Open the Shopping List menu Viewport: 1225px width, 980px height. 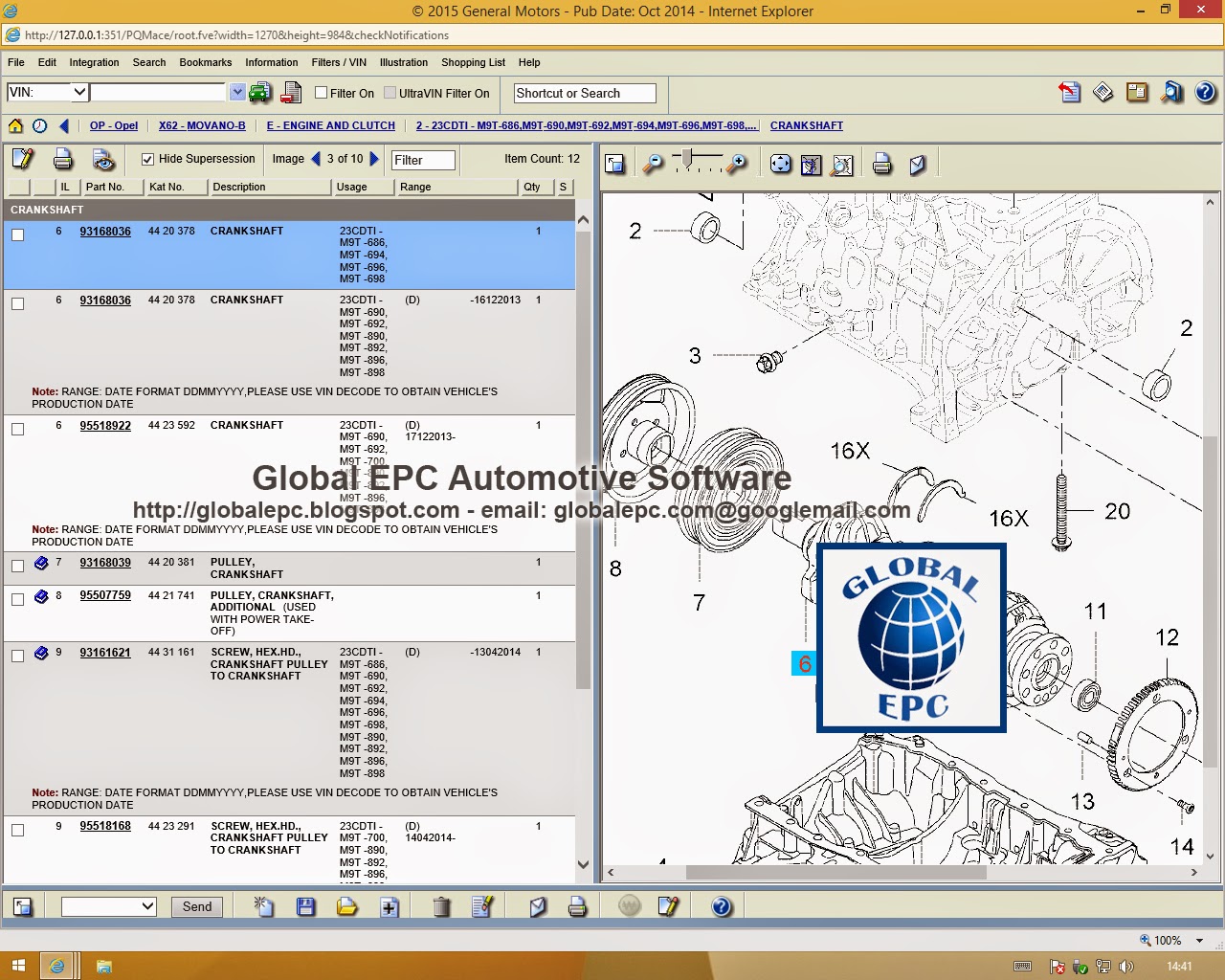click(x=473, y=62)
